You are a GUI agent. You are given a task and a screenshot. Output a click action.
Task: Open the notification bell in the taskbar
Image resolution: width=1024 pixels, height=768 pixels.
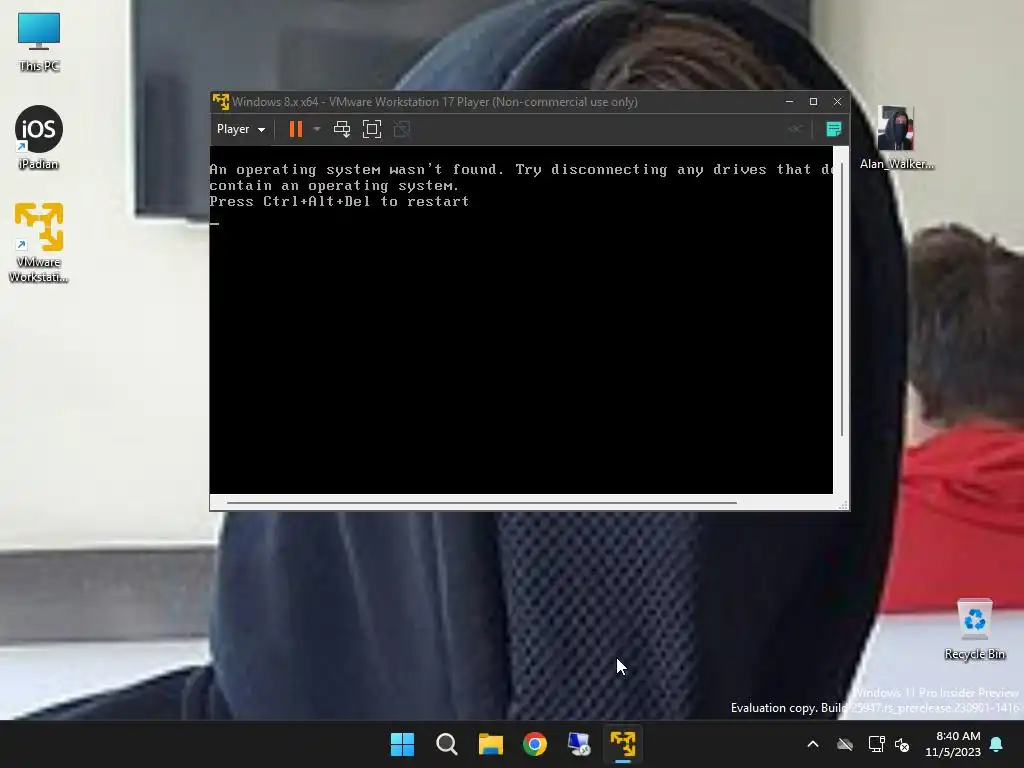click(x=997, y=744)
